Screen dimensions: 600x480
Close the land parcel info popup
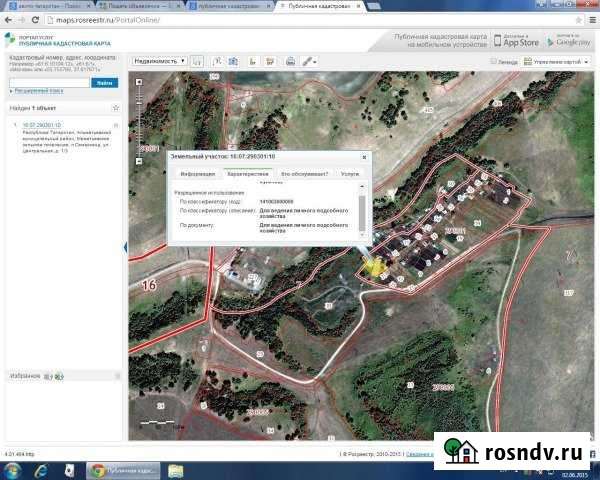(x=366, y=157)
